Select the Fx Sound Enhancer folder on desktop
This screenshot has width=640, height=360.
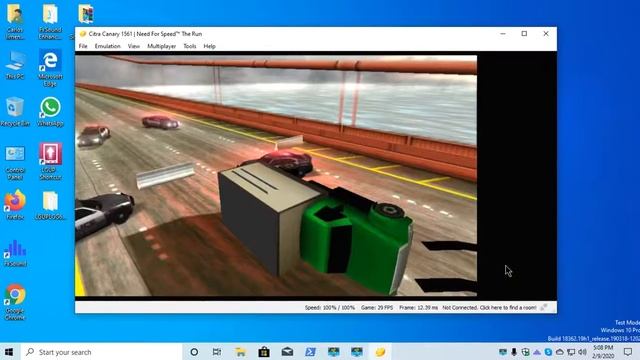point(50,21)
